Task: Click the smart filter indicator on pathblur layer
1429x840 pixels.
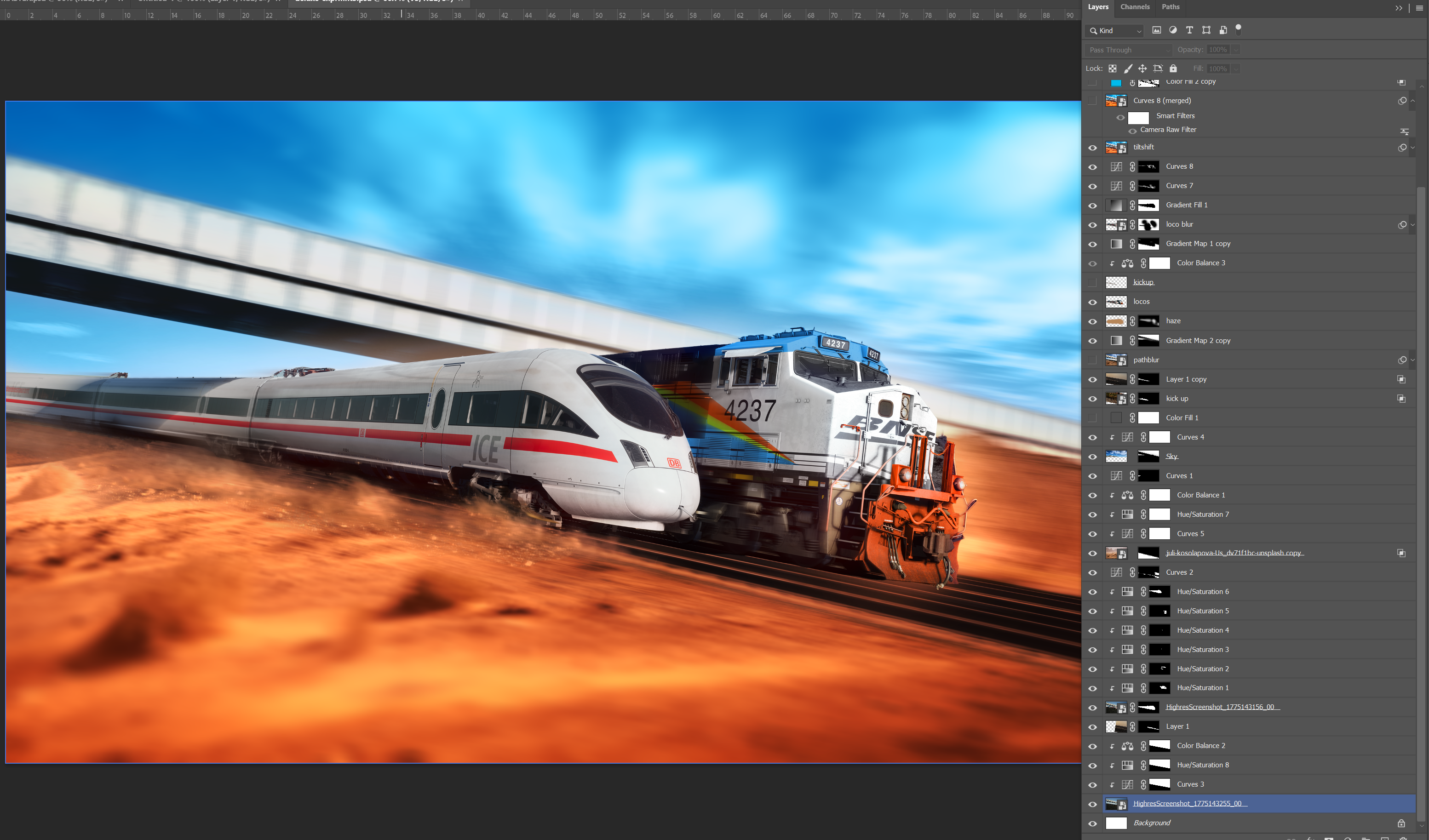Action: point(1402,360)
